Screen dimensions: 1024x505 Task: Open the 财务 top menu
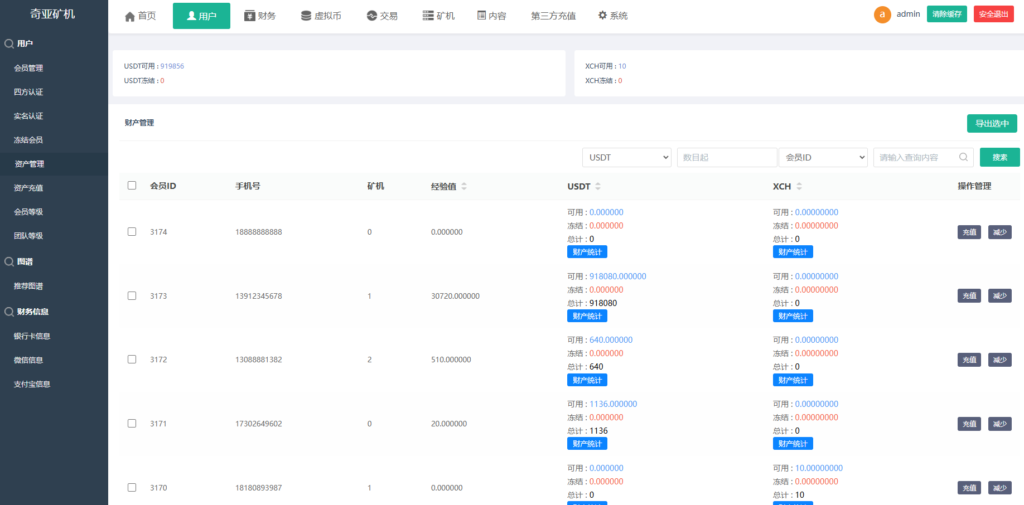260,16
